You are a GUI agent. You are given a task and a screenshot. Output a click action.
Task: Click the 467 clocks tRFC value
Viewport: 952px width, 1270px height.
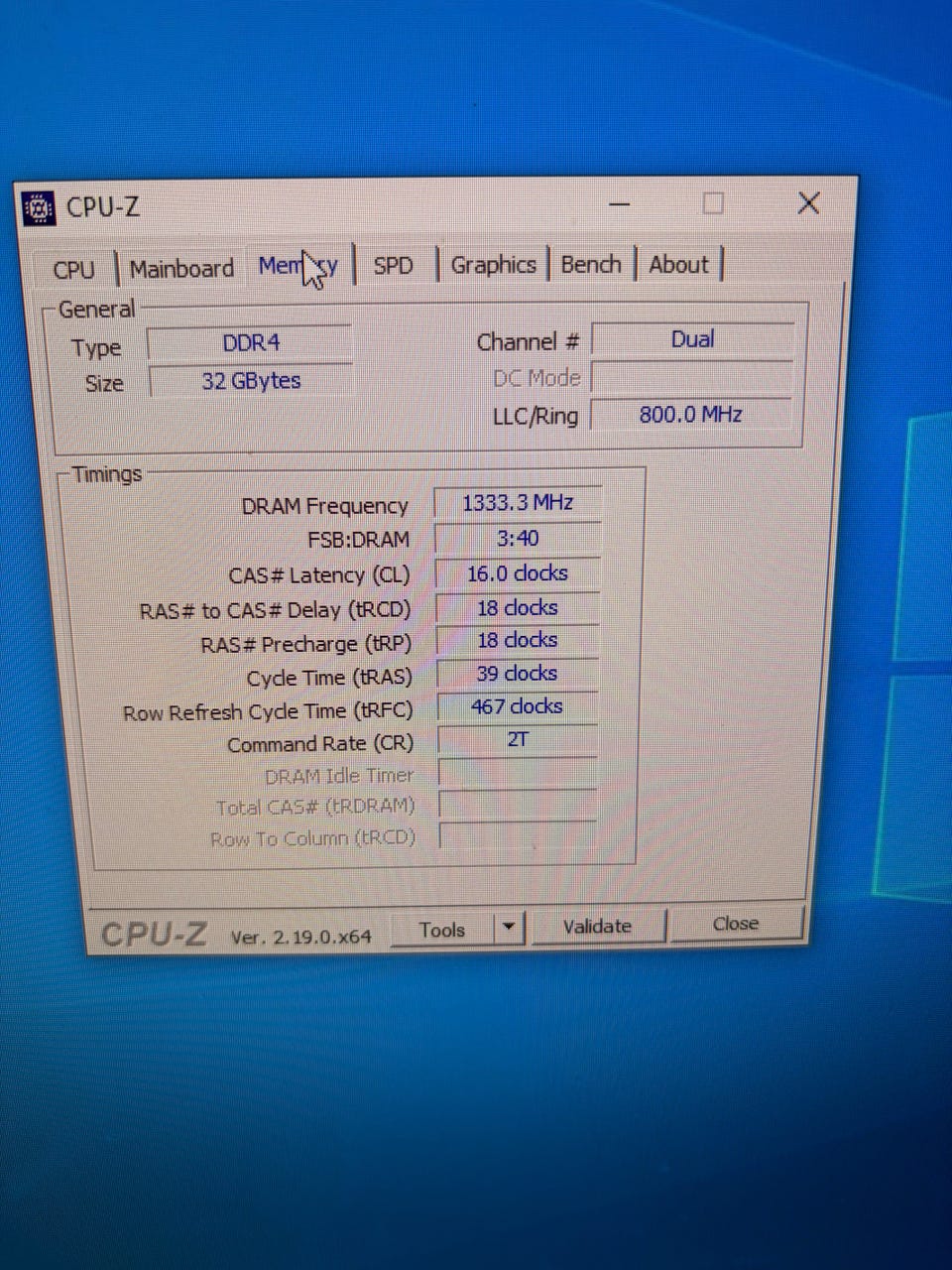[517, 706]
